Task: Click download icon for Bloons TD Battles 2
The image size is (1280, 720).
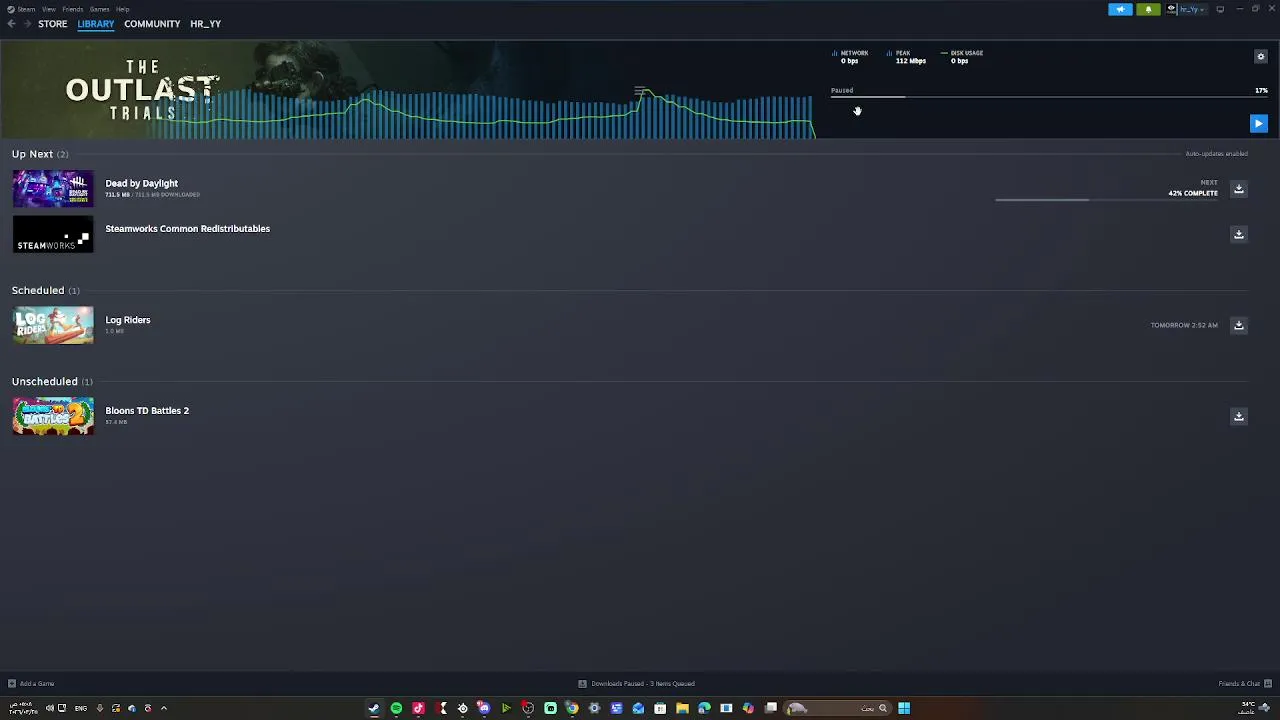Action: pos(1238,416)
